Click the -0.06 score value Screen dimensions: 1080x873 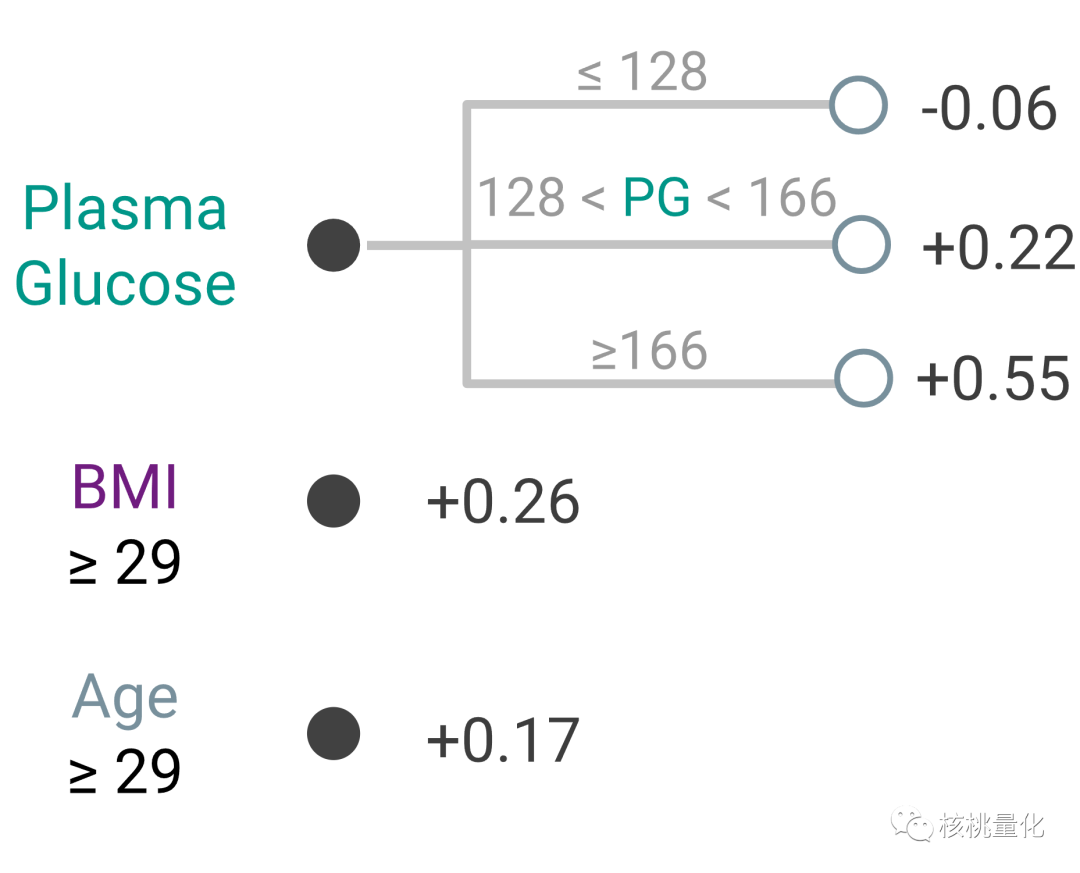pos(988,108)
